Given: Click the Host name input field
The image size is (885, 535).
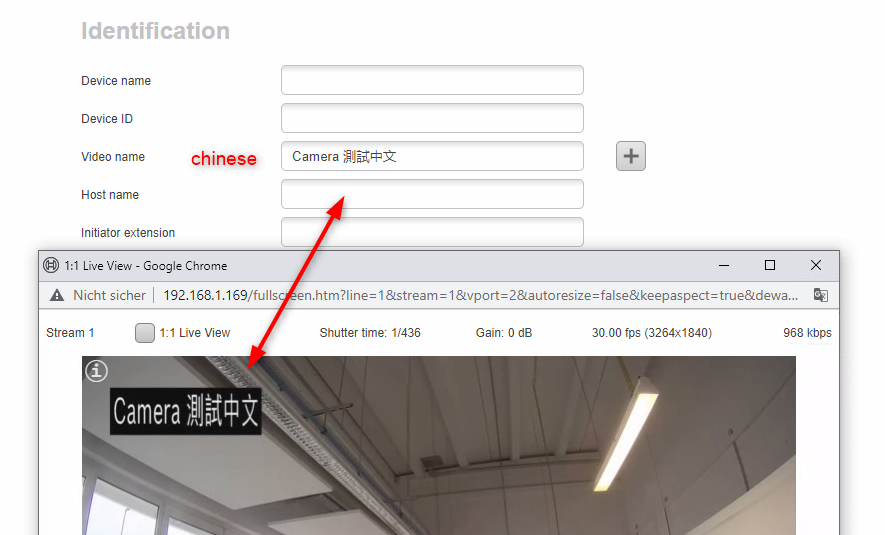Looking at the screenshot, I should pyautogui.click(x=432, y=194).
